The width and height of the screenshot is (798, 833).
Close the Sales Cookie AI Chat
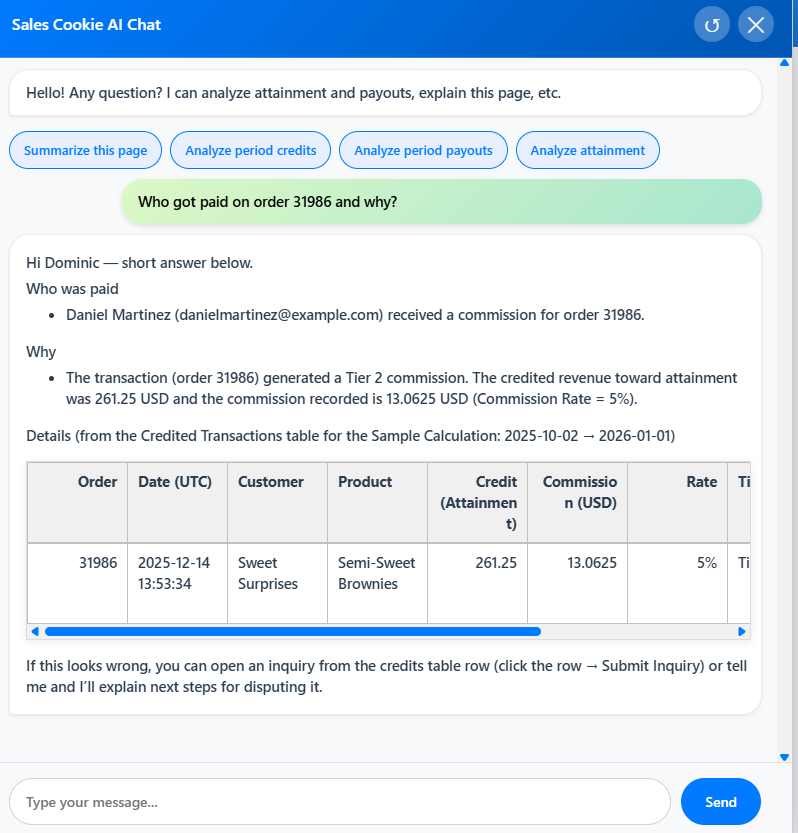click(x=756, y=25)
